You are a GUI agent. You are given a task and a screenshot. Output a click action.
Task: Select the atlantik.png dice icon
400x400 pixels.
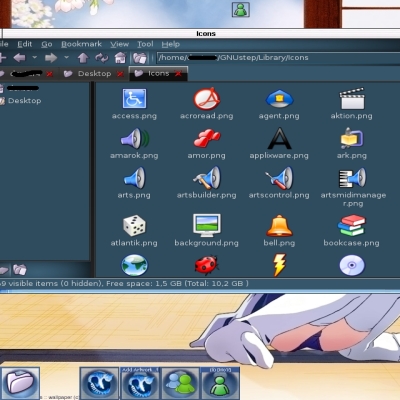pos(134,225)
